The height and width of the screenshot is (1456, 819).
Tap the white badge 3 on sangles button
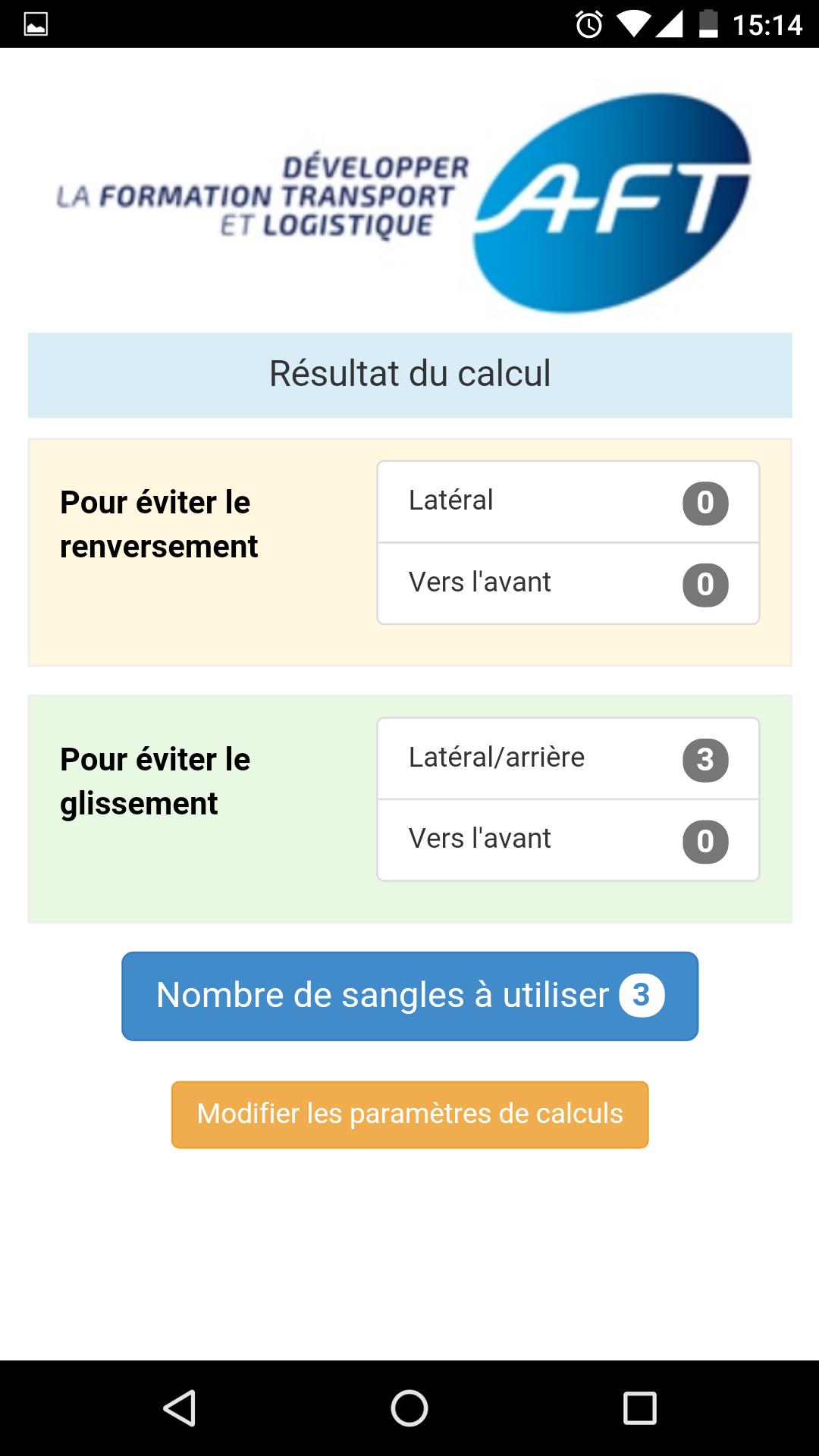pos(642,995)
